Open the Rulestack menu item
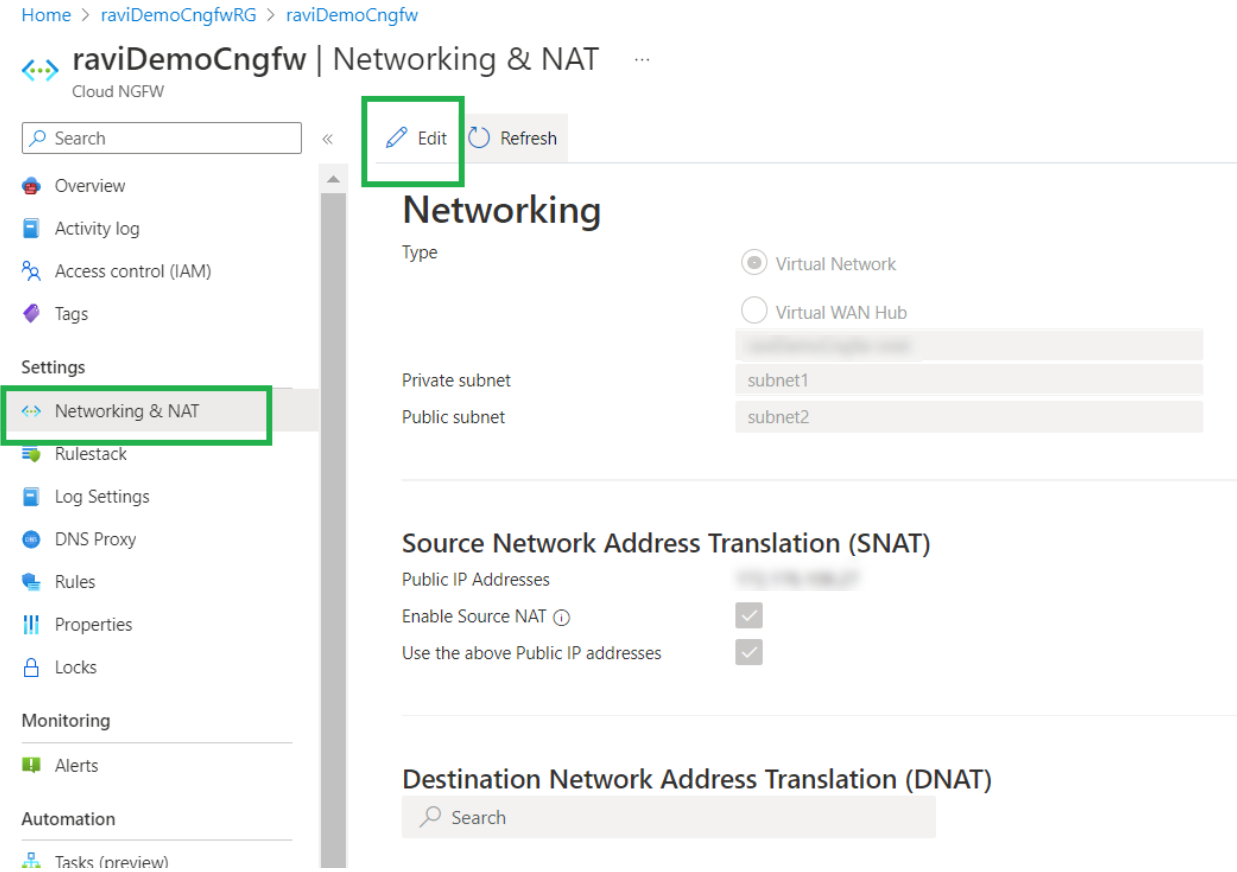This screenshot has height=872, width=1237. click(x=90, y=454)
